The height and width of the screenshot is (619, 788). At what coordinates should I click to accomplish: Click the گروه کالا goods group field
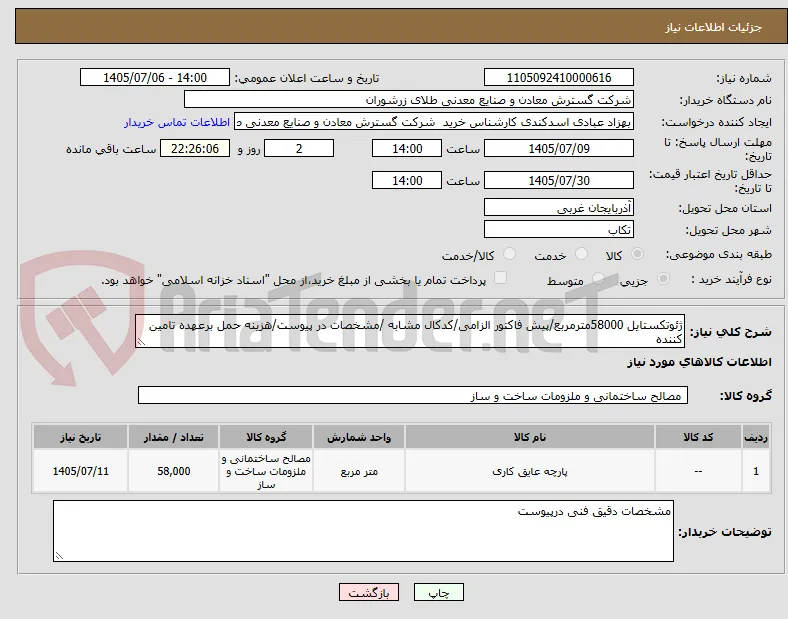(x=413, y=395)
